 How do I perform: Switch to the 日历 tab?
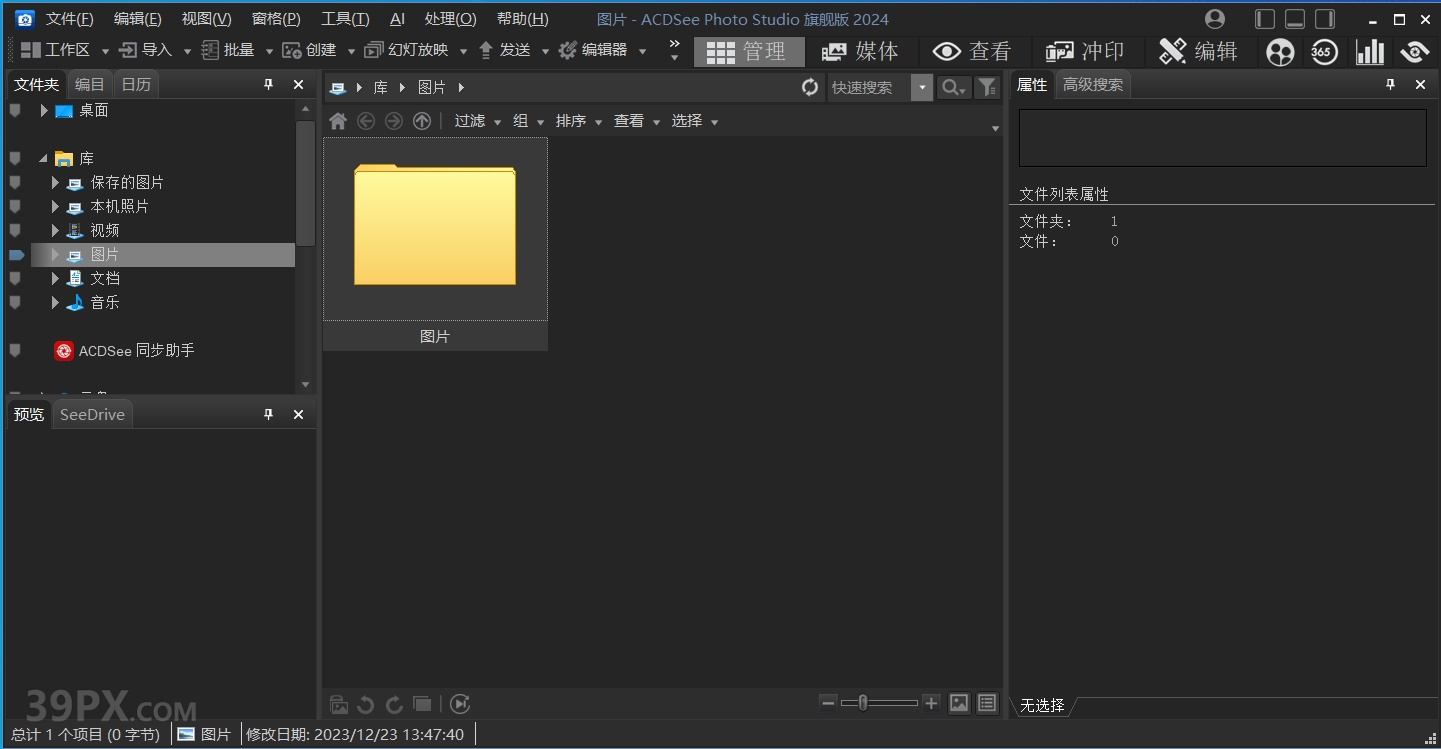pos(136,85)
